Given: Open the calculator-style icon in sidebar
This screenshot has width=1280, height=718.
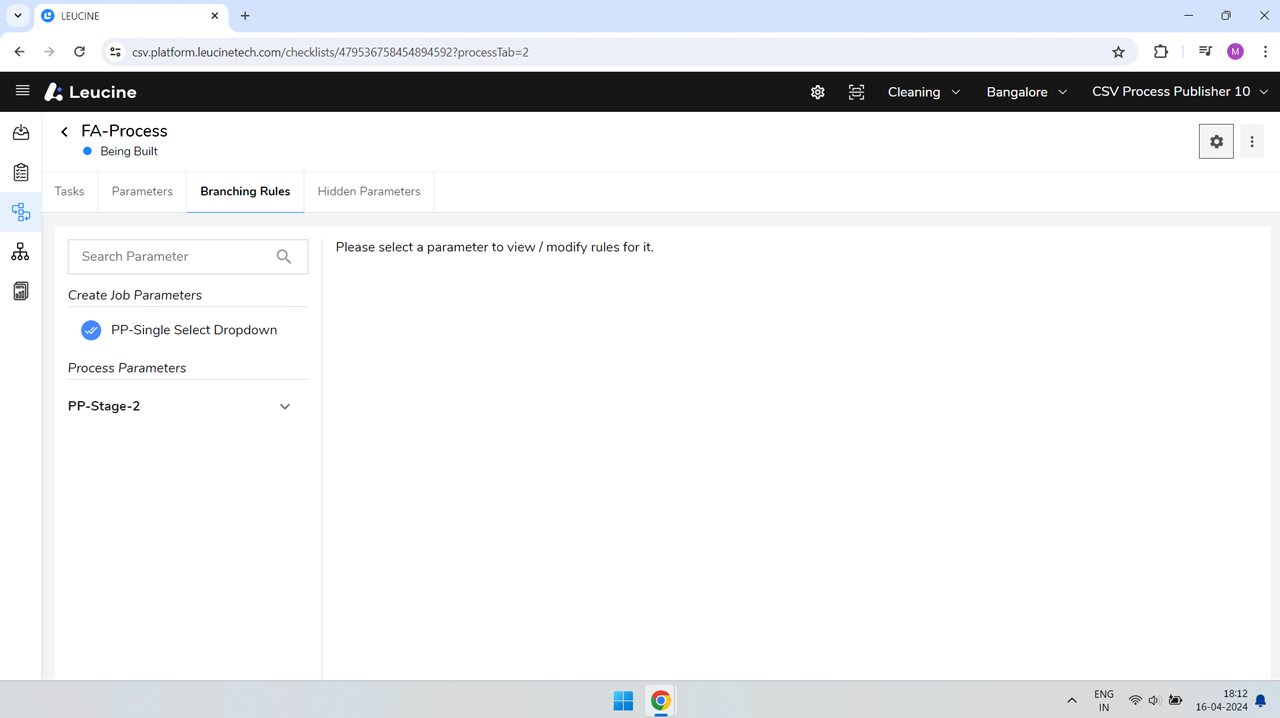Looking at the screenshot, I should tap(21, 291).
